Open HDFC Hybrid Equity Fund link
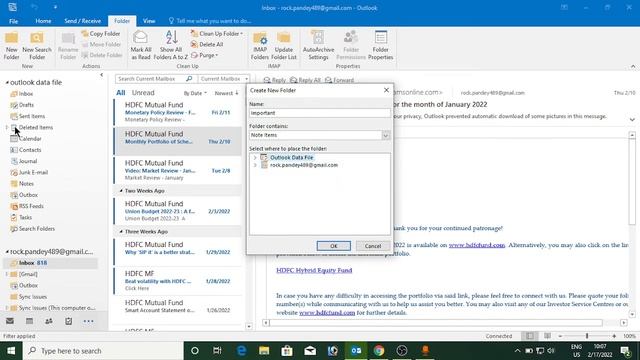Image resolution: width=640 pixels, height=360 pixels. tap(314, 270)
